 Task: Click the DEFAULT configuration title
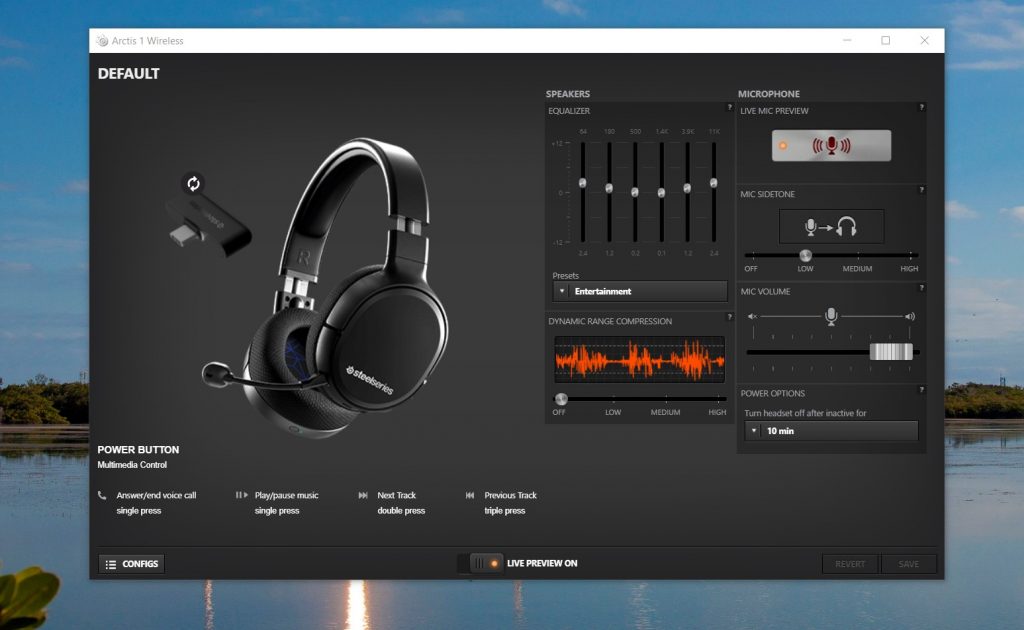[129, 74]
